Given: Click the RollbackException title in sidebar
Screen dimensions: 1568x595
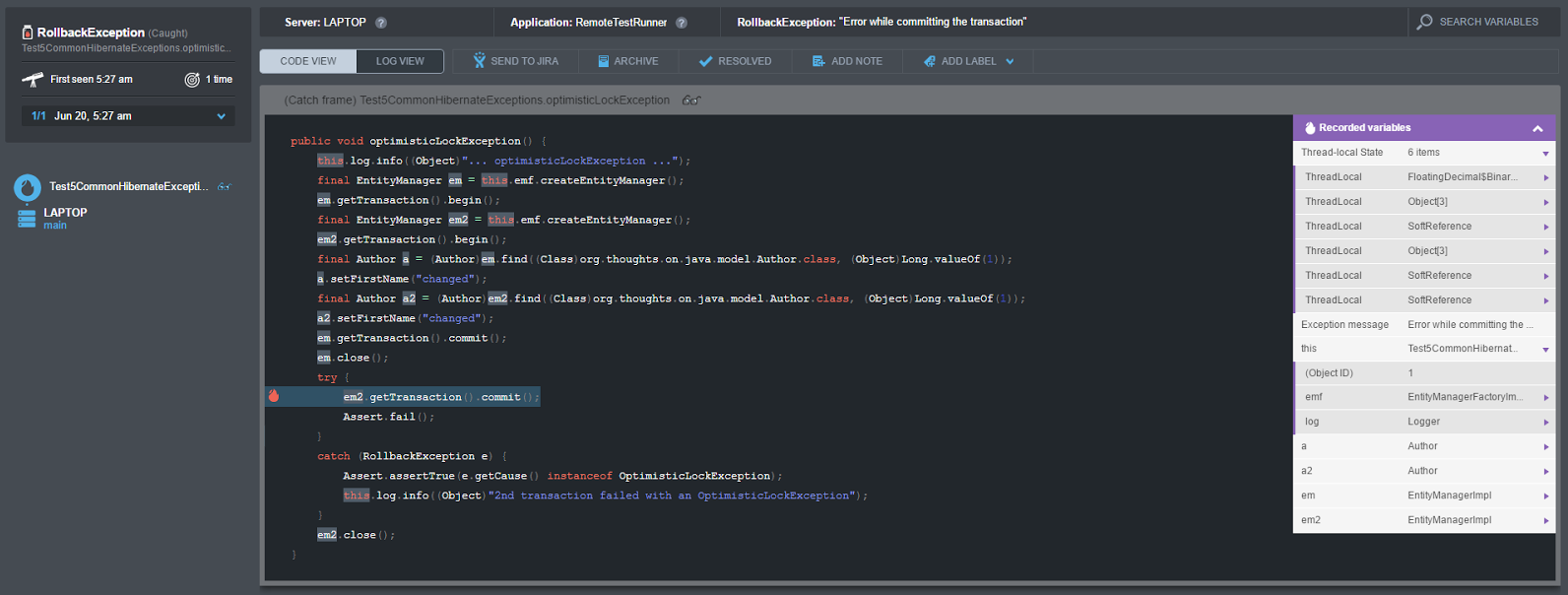Looking at the screenshot, I should [91, 33].
